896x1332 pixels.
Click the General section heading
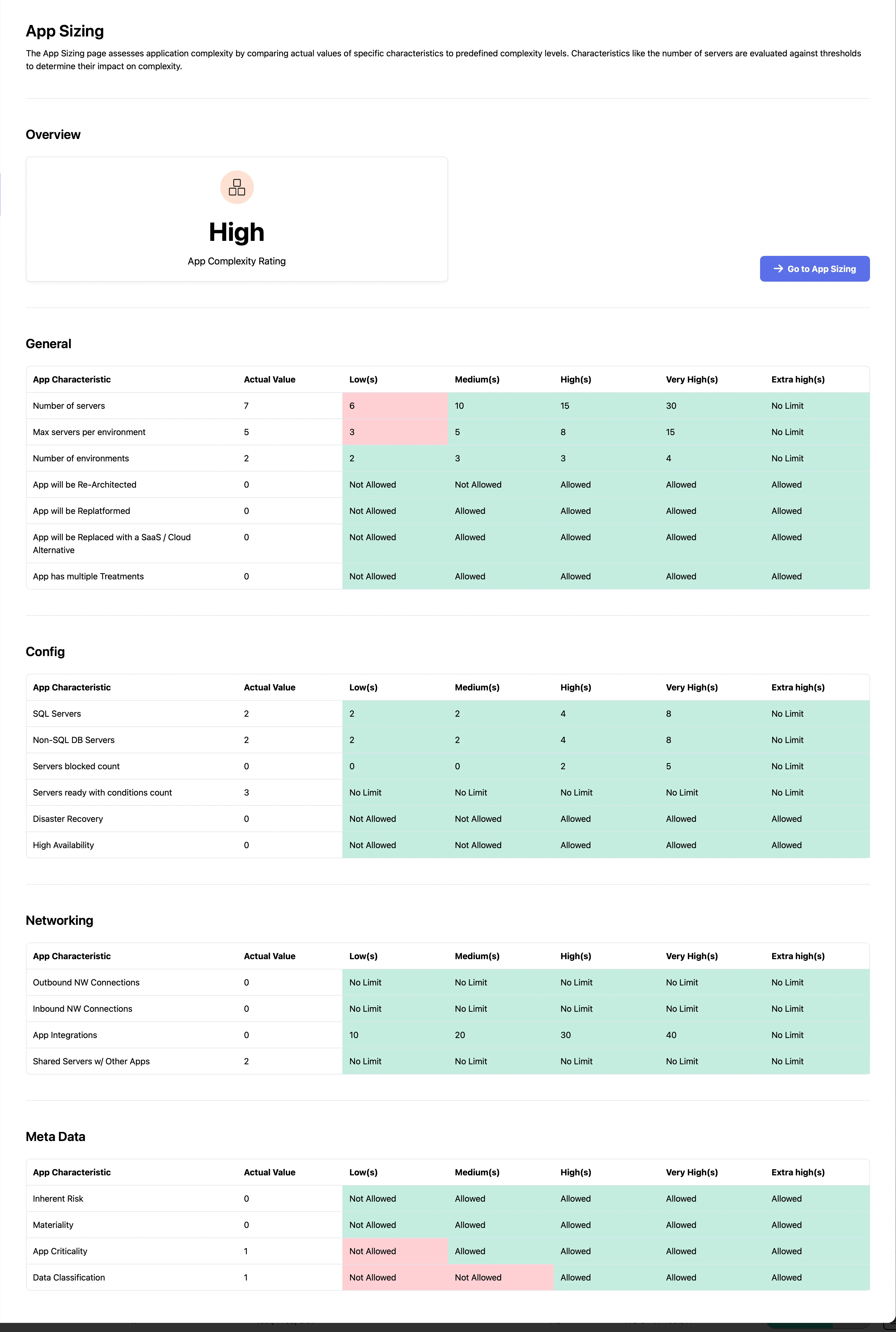49,344
